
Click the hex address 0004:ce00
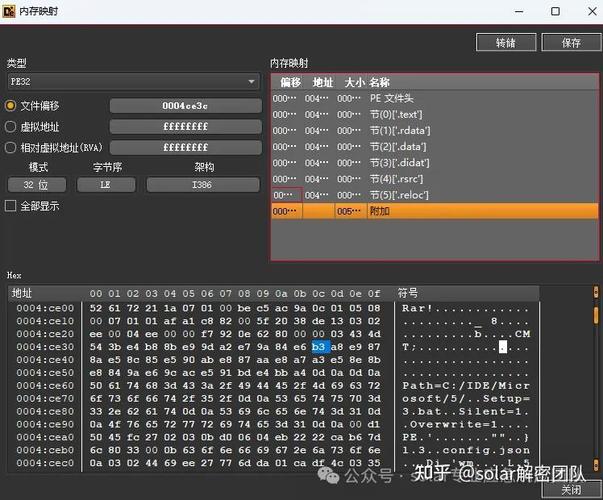(x=45, y=308)
